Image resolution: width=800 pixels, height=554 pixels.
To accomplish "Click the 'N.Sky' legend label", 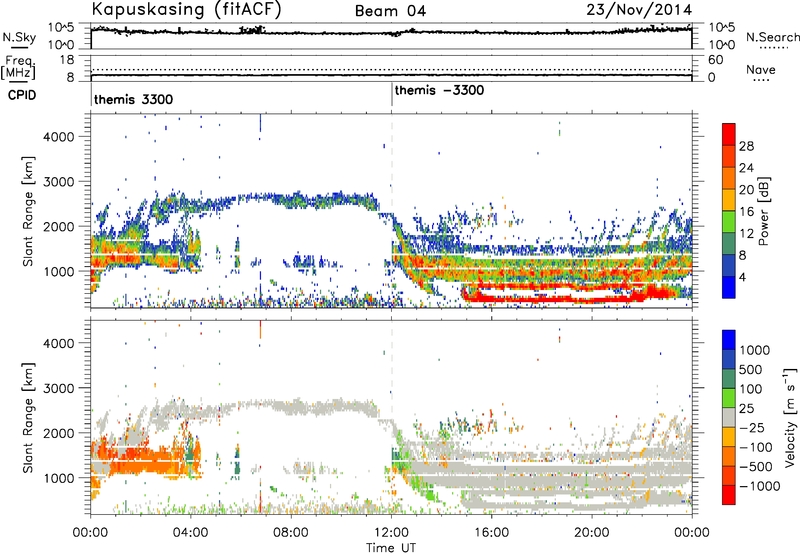I will [19, 37].
